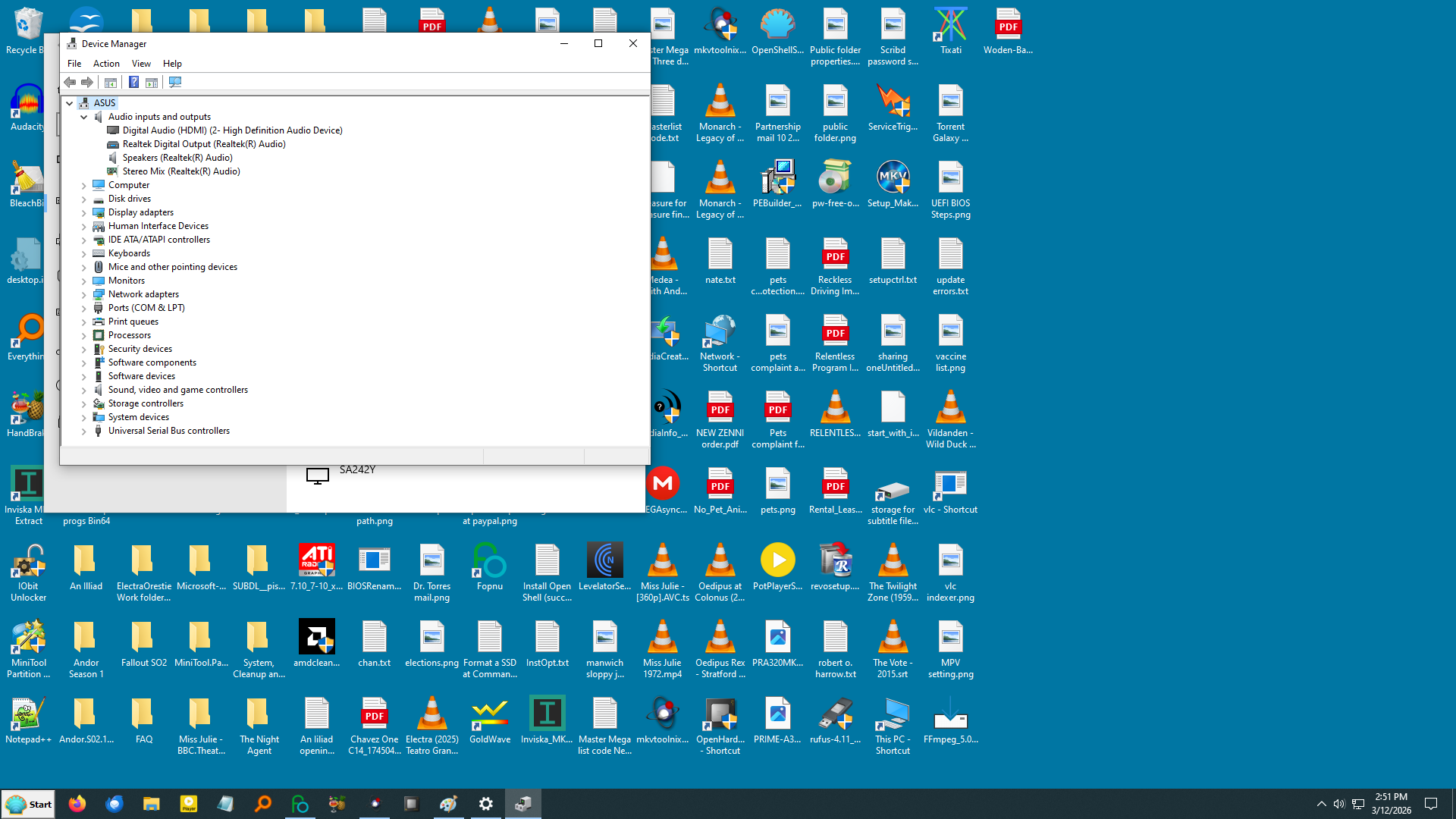Click the taskbar clock and date
Viewport: 1456px width, 819px height.
pyautogui.click(x=1391, y=804)
